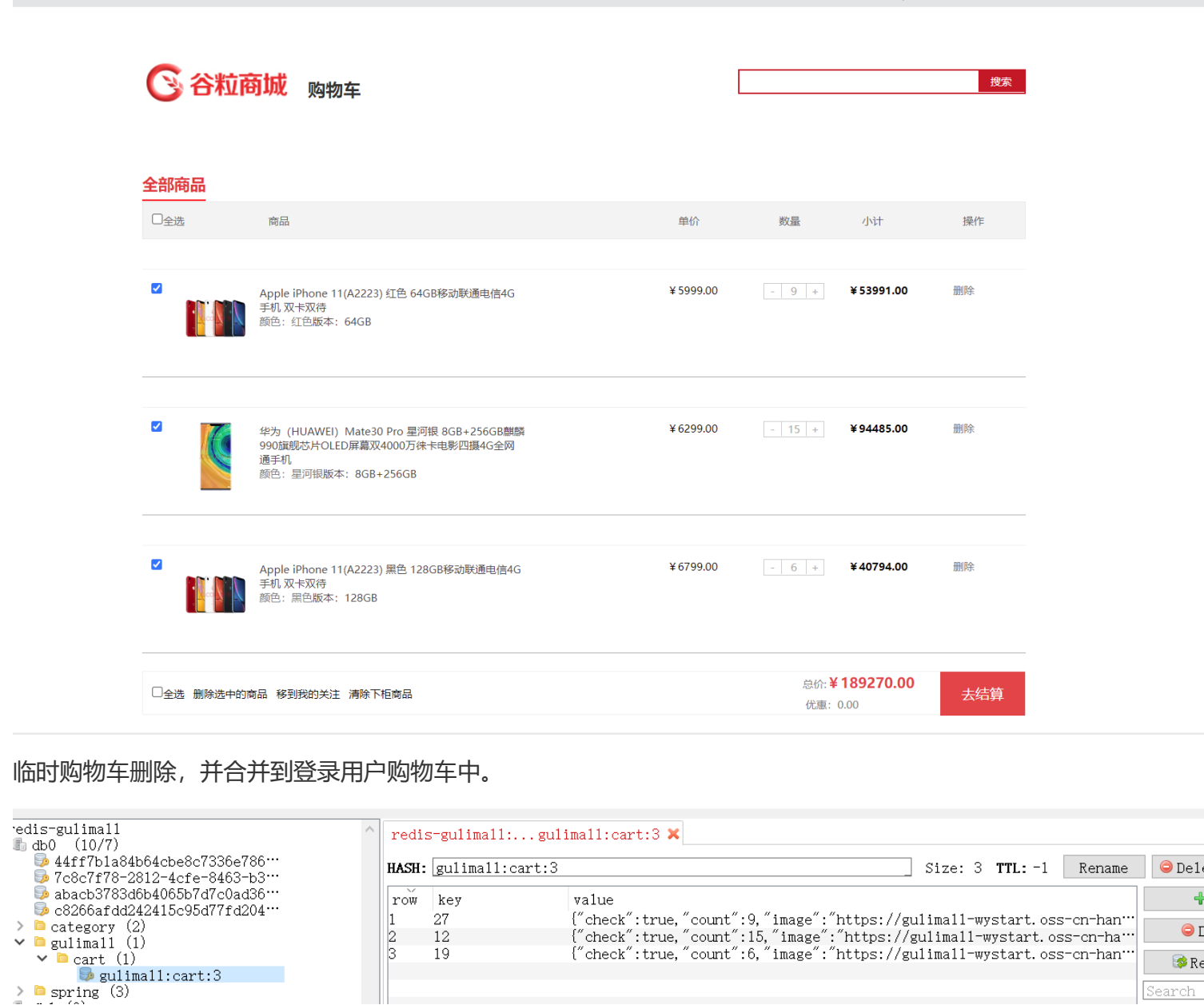Select the gulimall:cart:3 tree entry
This screenshot has width=1204, height=1005.
[x=181, y=975]
